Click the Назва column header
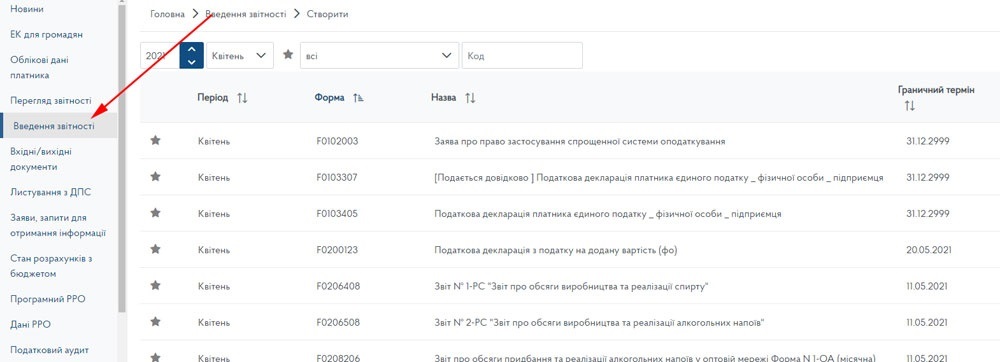 [x=443, y=98]
